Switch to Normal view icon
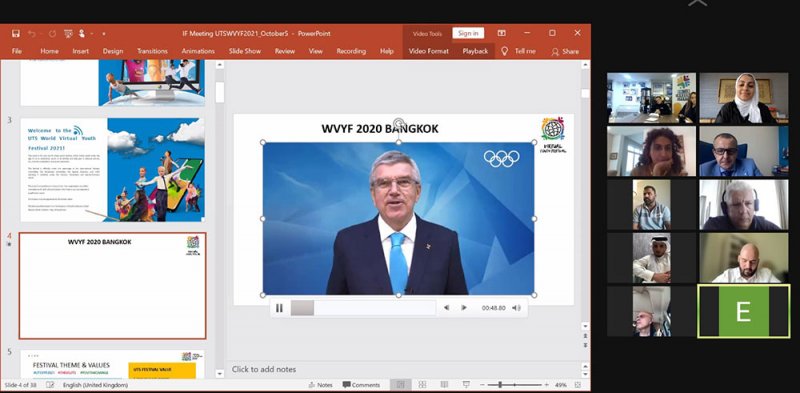The width and height of the screenshot is (800, 393). (401, 385)
